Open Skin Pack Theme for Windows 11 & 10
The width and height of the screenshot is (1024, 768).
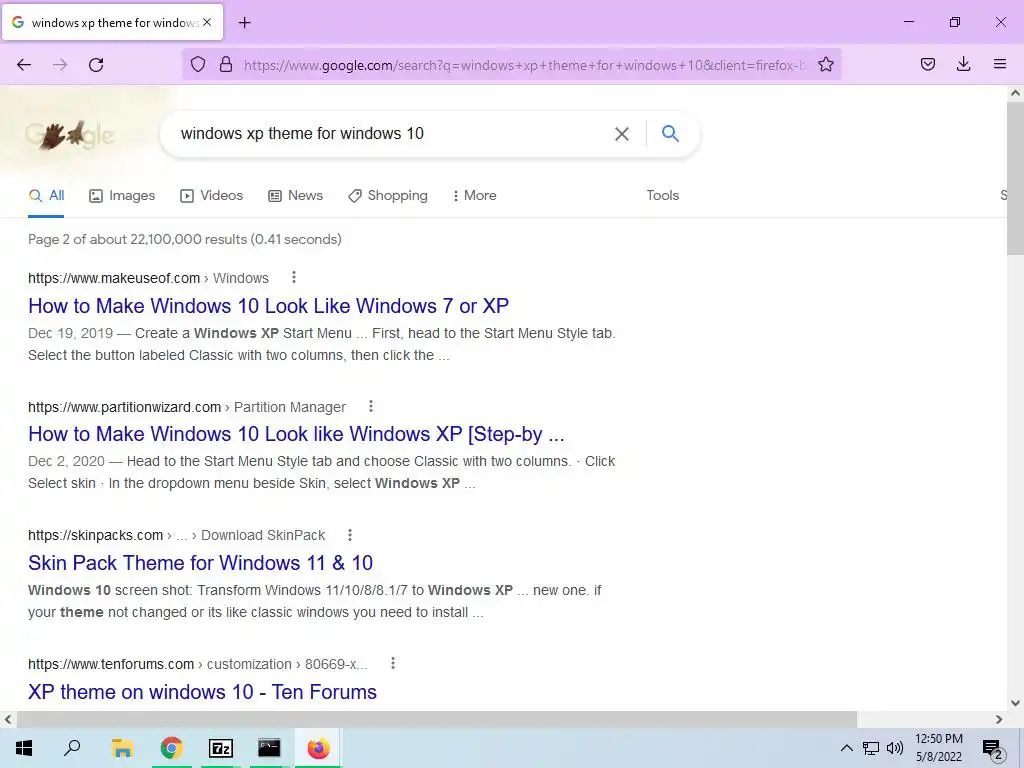200,563
